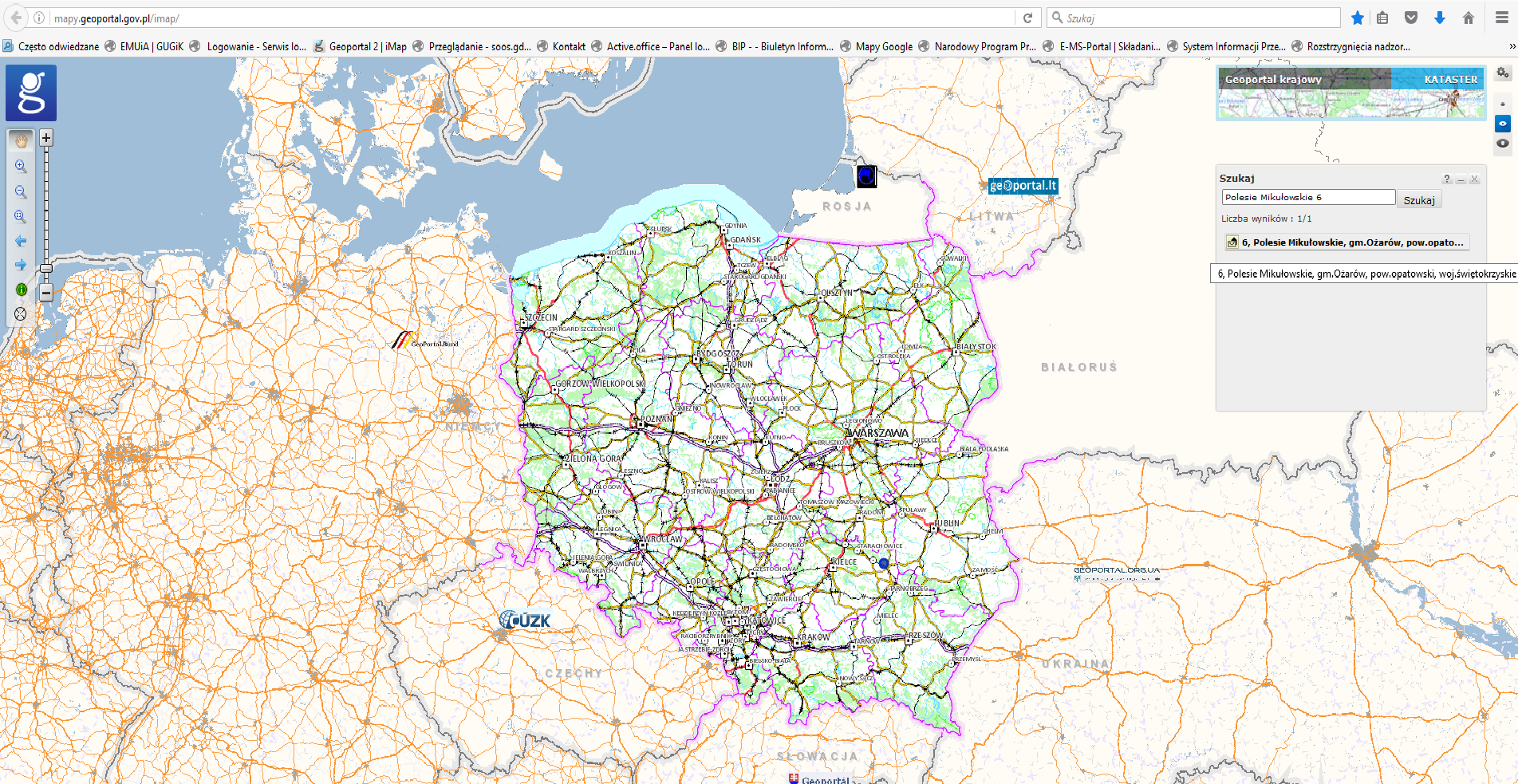Activate the zoom in magnifier tool
The height and width of the screenshot is (784, 1518).
(x=21, y=167)
